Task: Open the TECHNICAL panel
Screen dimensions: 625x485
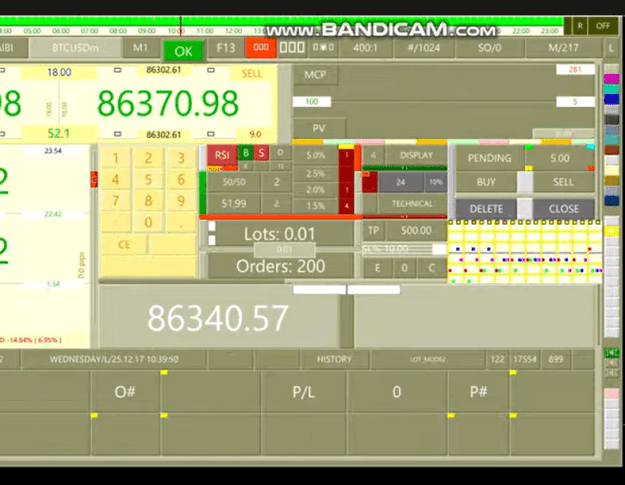Action: (x=412, y=204)
